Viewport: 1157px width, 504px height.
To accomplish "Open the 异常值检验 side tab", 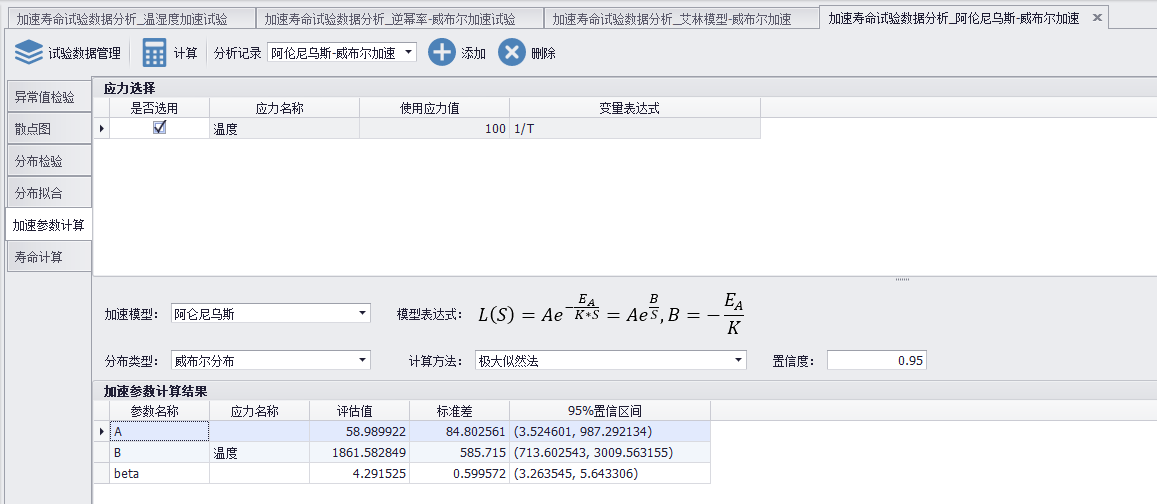I will pyautogui.click(x=49, y=97).
